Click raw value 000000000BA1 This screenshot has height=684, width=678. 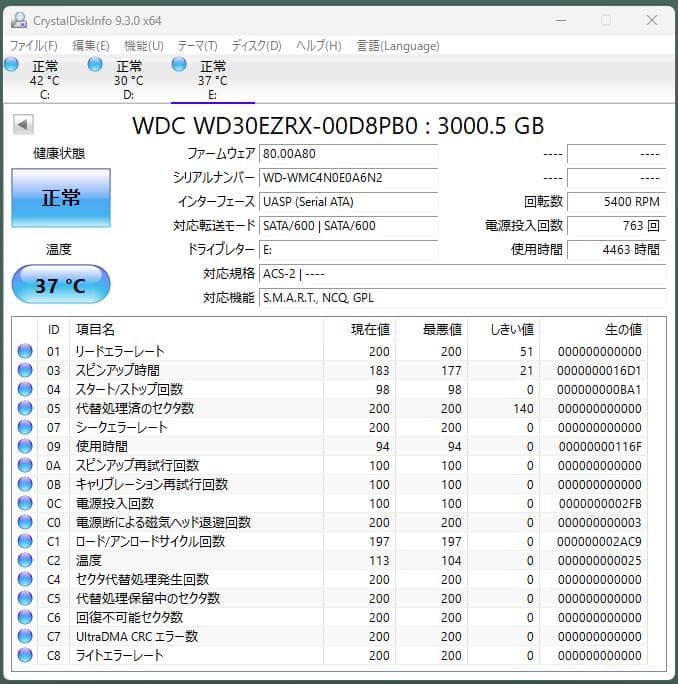pos(599,390)
